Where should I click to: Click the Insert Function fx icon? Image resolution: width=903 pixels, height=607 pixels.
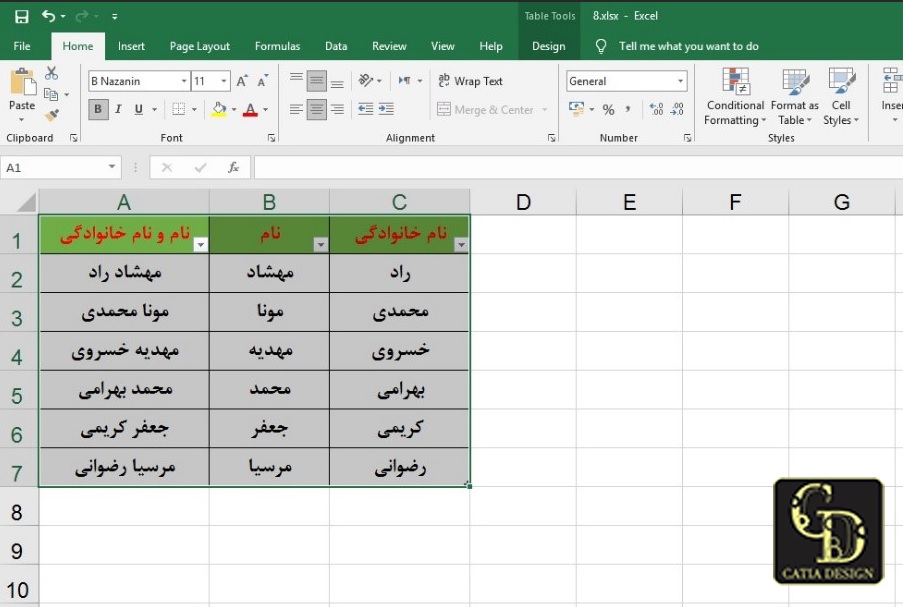[233, 168]
